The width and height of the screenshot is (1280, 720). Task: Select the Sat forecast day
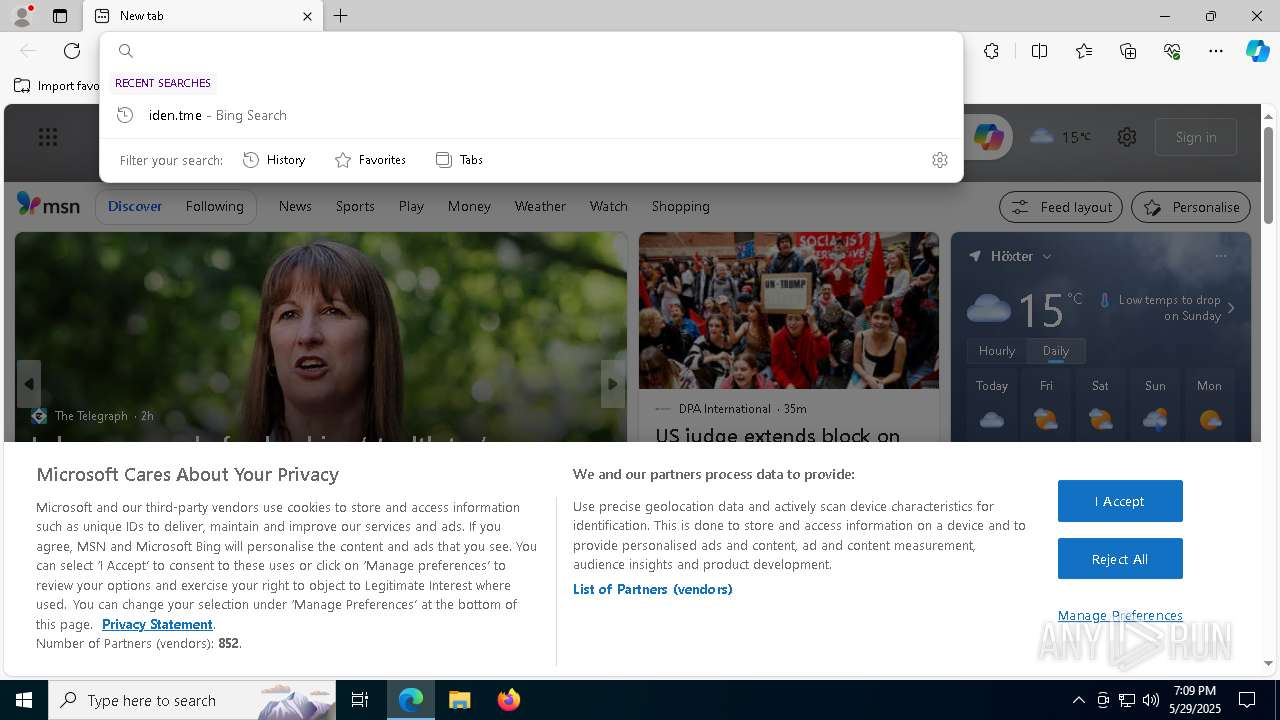click(1100, 405)
